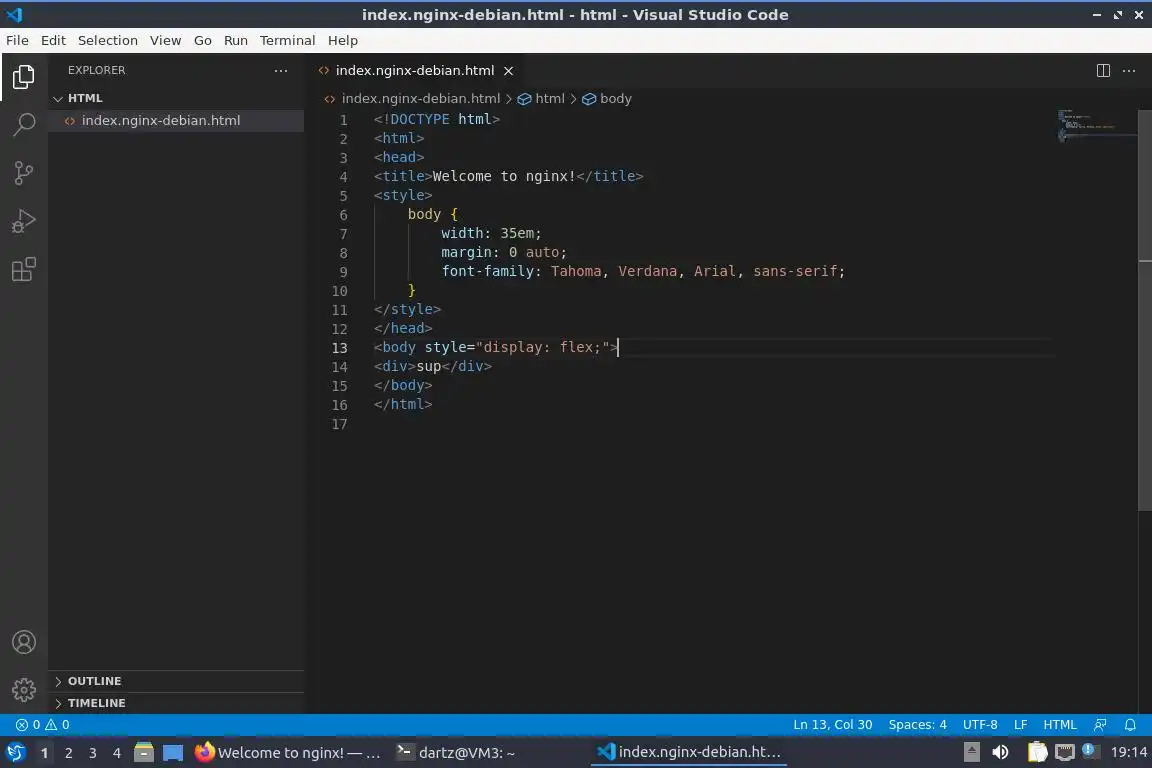Open the volume control in system tray
1152x768 pixels.
click(x=1000, y=752)
